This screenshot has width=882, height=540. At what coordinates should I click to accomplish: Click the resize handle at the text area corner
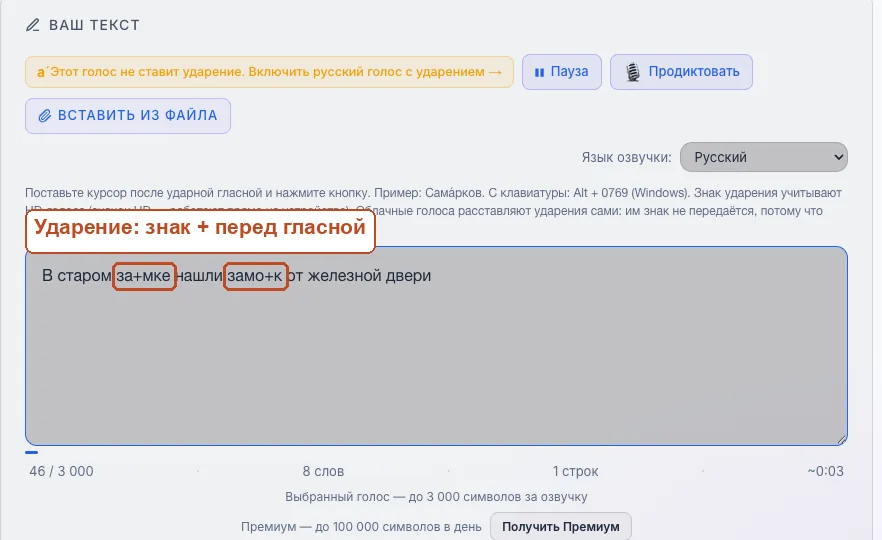[x=840, y=439]
